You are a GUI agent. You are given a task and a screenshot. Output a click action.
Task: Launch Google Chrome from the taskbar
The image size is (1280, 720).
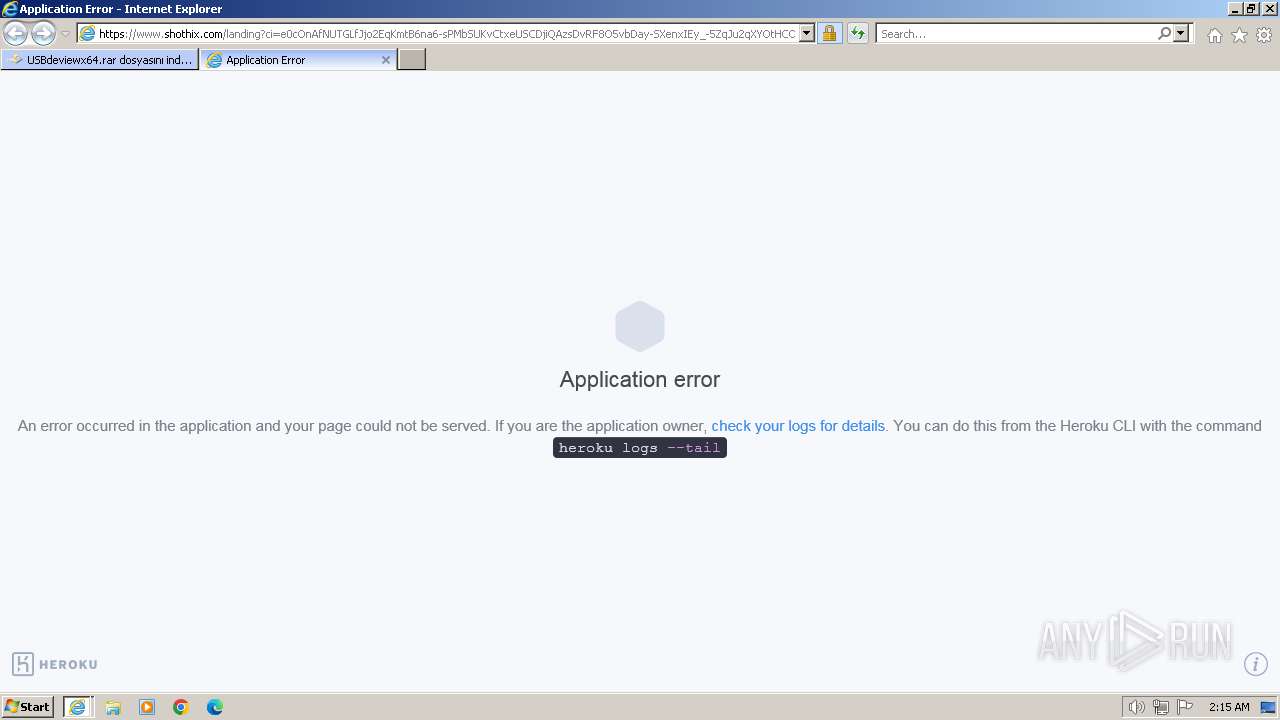click(x=181, y=707)
